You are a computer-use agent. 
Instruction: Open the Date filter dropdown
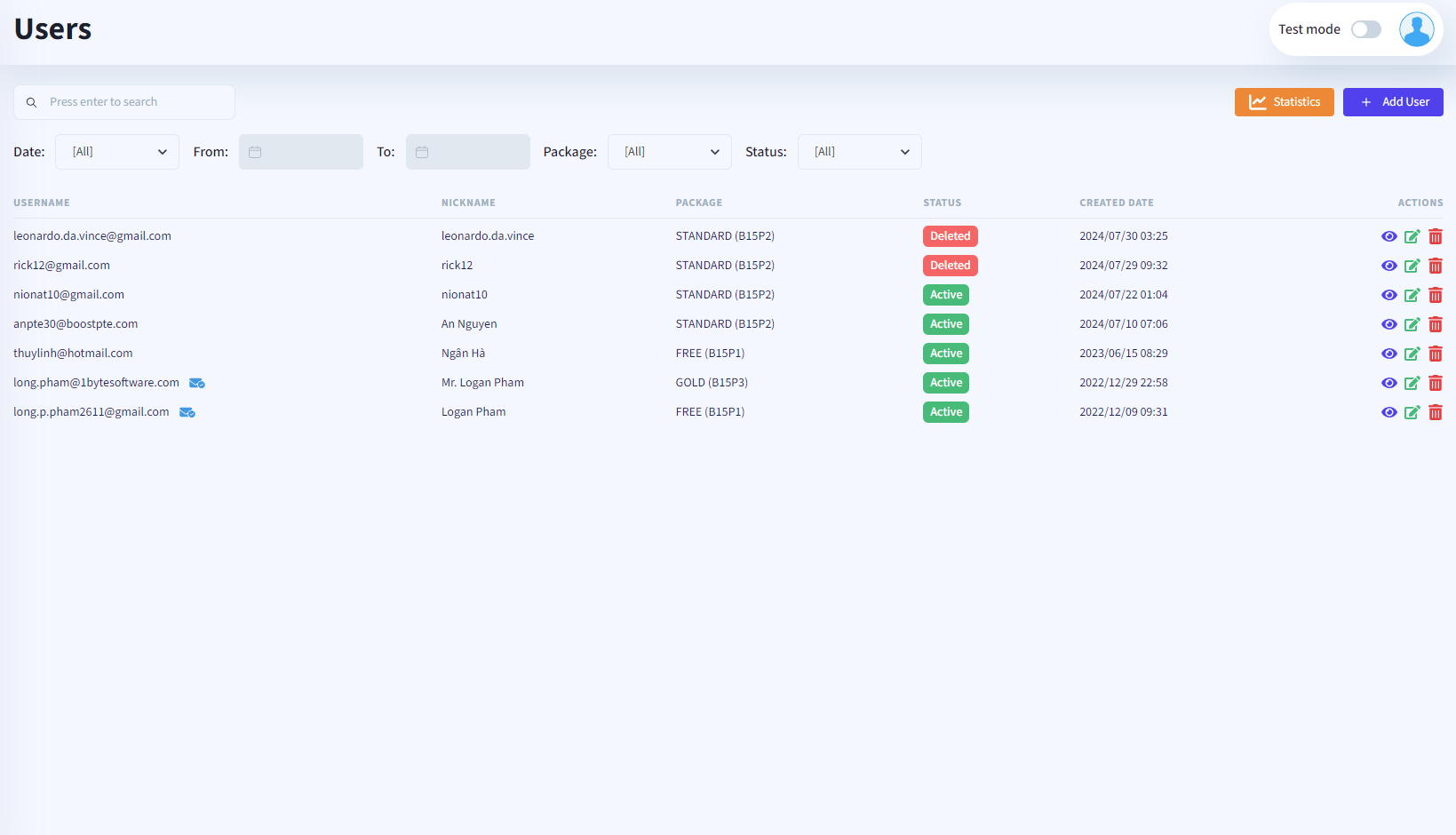(x=117, y=152)
